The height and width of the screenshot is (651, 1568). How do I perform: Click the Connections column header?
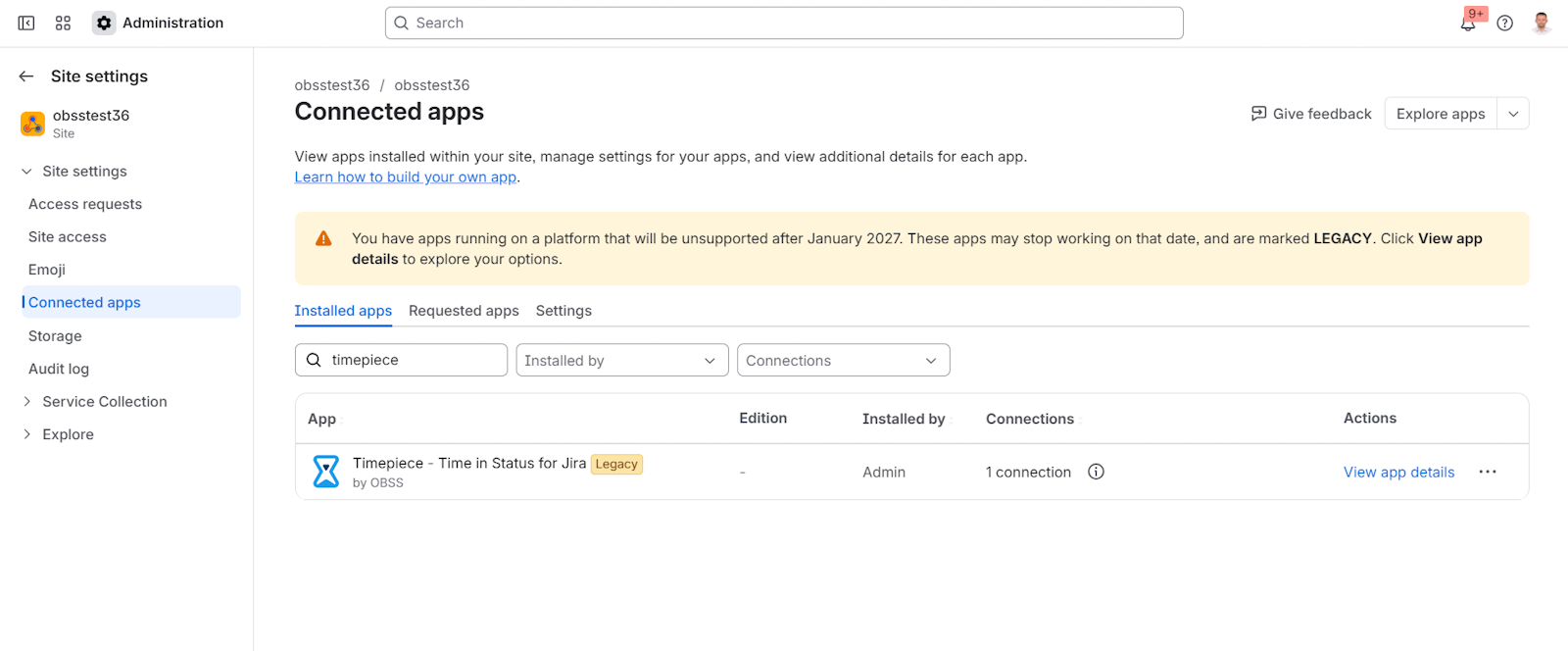[x=1030, y=419]
